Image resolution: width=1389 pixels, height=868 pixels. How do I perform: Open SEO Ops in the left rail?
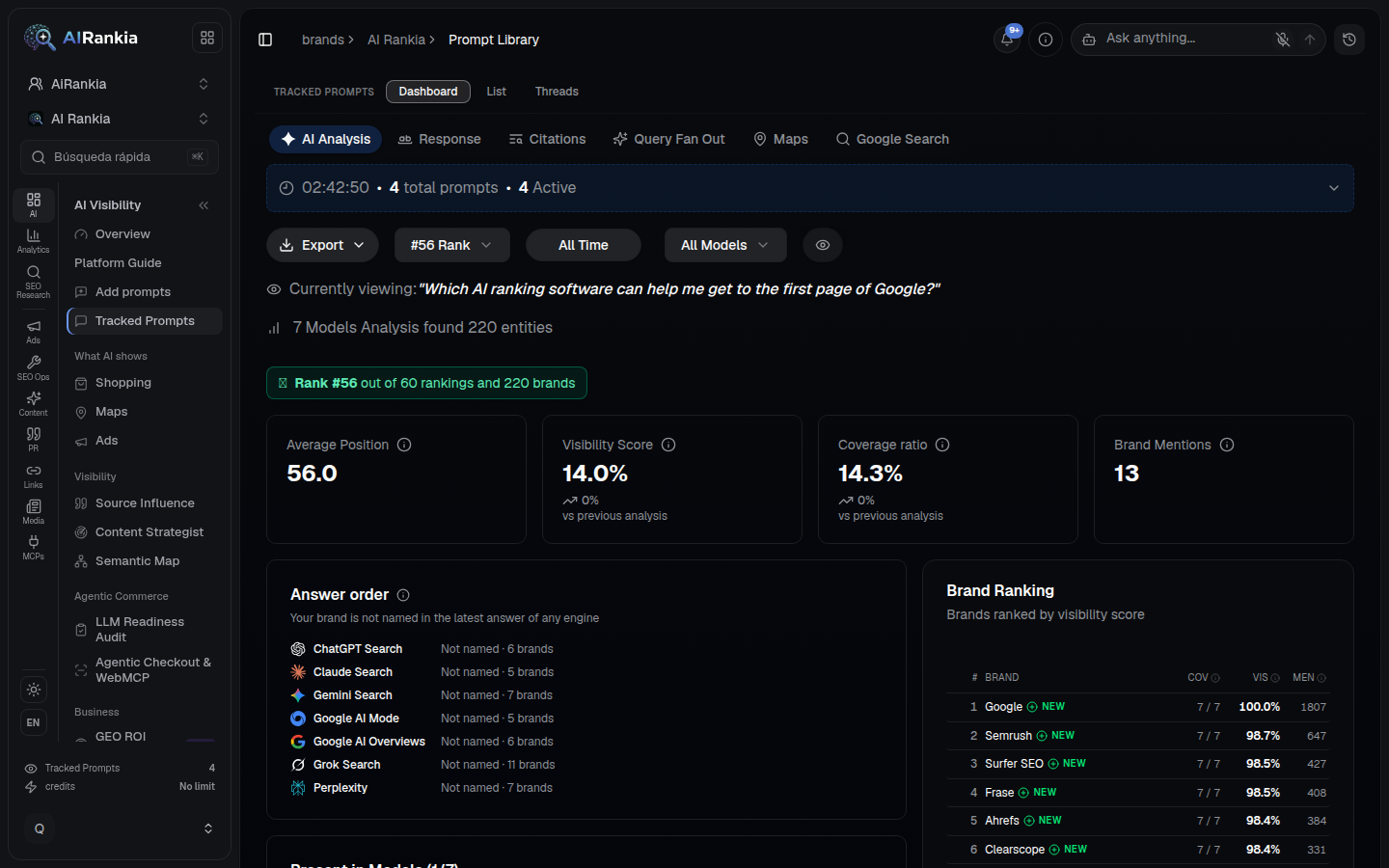(33, 367)
